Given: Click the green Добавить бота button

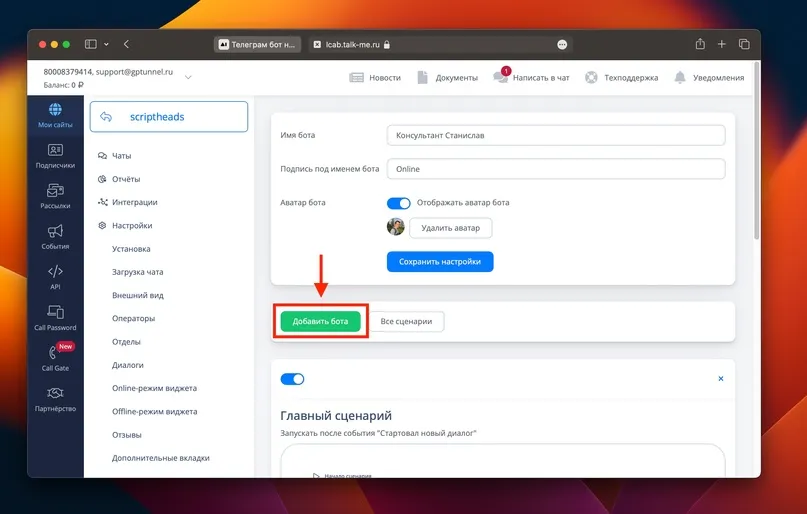Looking at the screenshot, I should (x=320, y=321).
